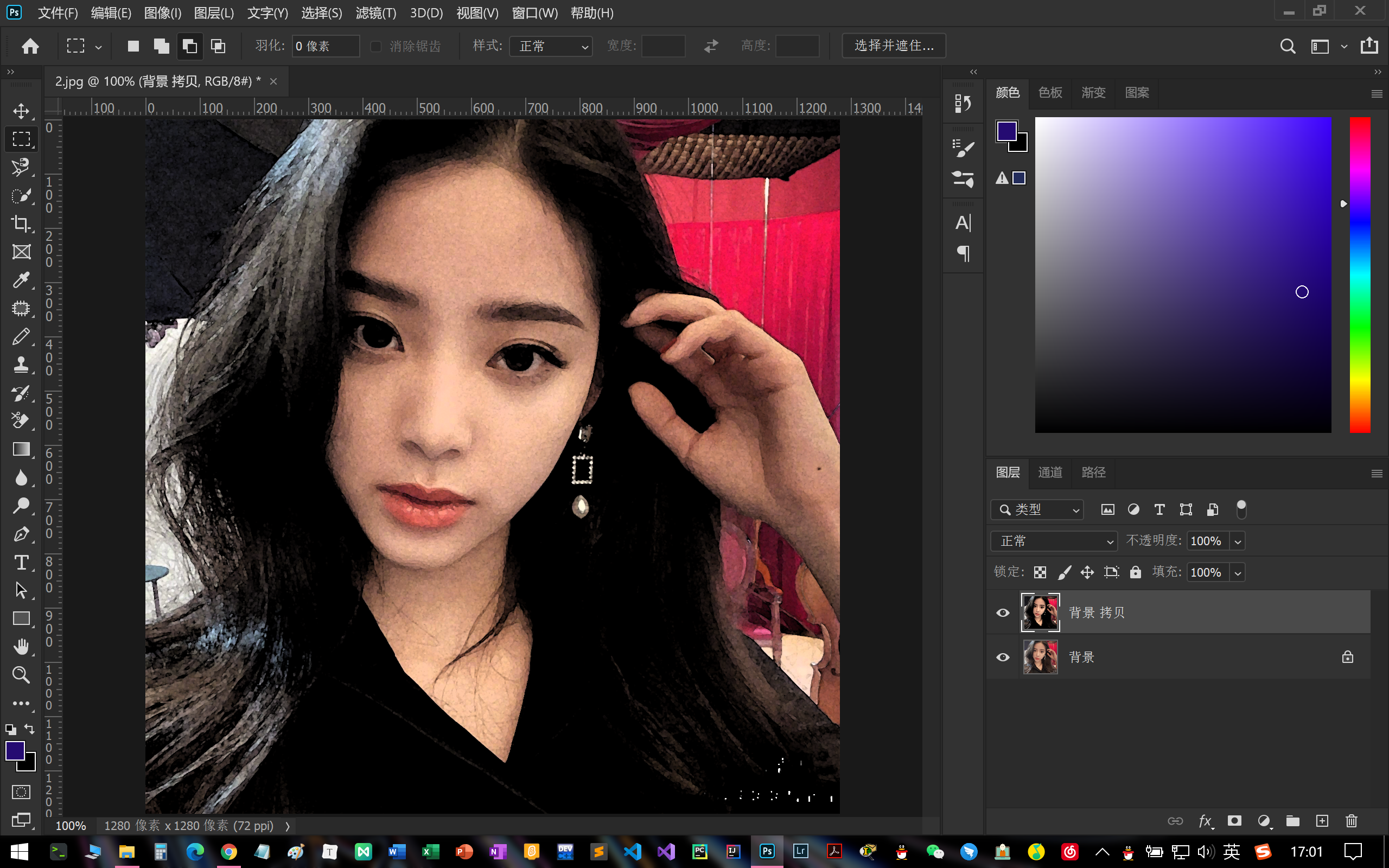Open the 填充 slider dropdown
The width and height of the screenshot is (1389, 868).
(x=1238, y=573)
